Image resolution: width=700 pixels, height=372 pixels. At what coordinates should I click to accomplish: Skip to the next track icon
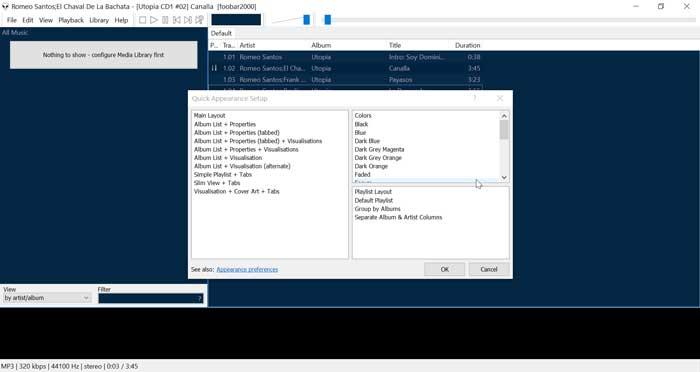(x=188, y=20)
